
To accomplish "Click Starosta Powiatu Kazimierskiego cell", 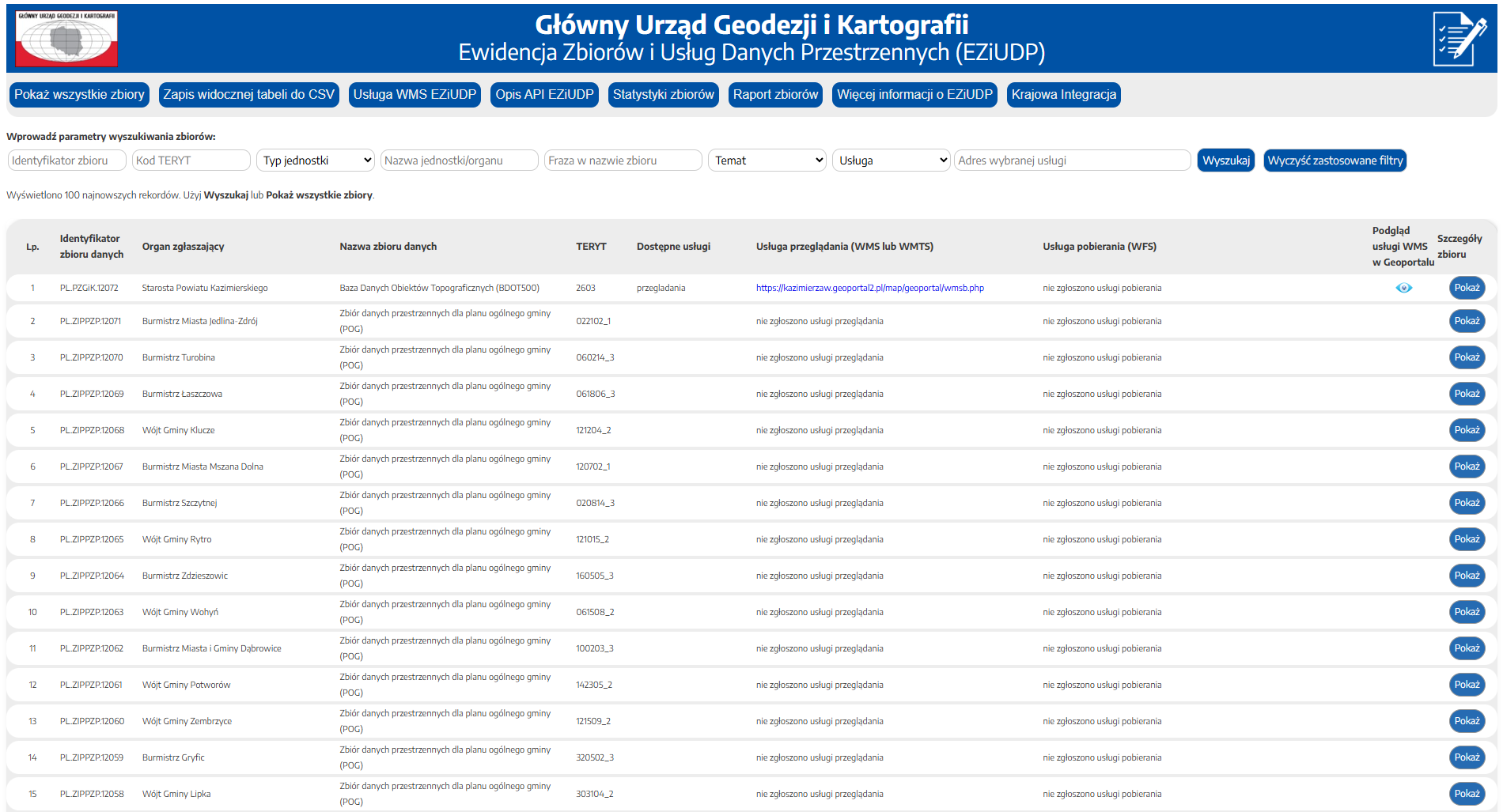I will (x=205, y=288).
